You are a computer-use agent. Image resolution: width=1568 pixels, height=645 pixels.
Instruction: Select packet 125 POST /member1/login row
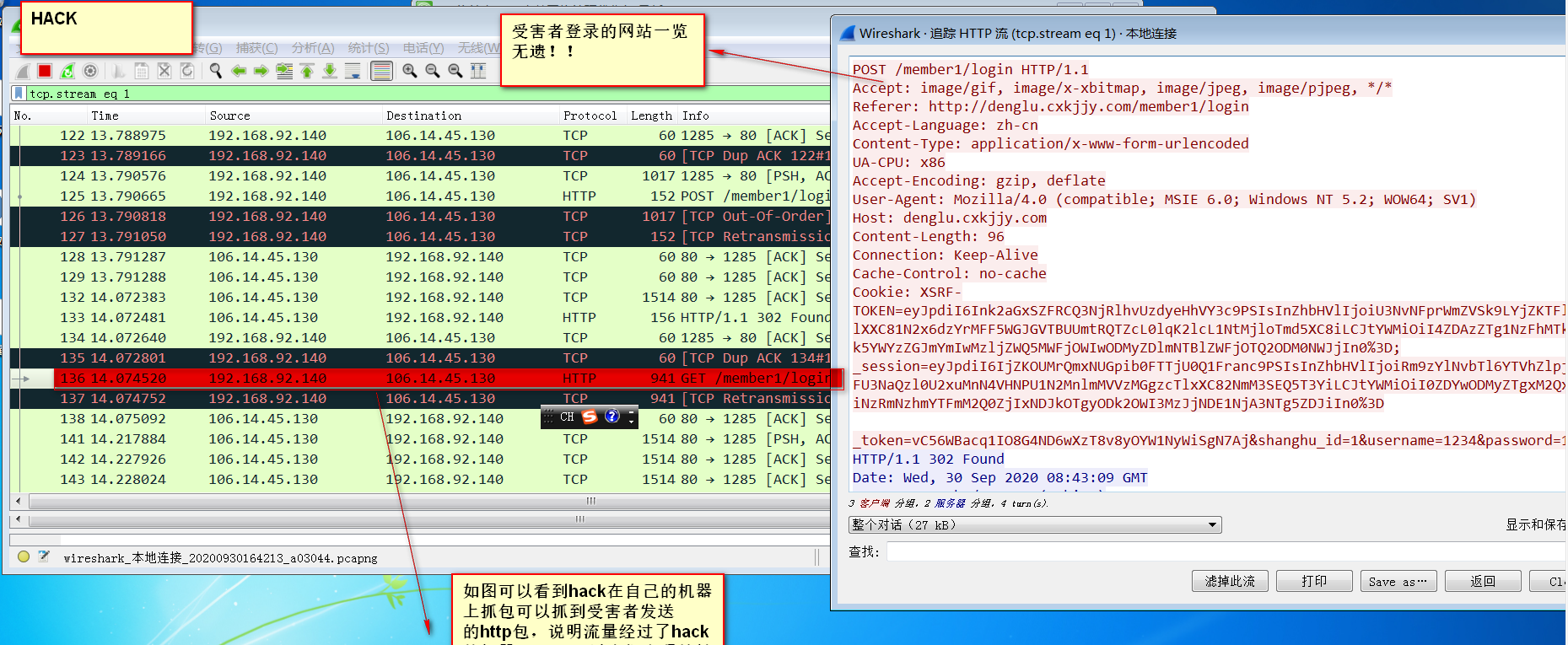pyautogui.click(x=420, y=196)
